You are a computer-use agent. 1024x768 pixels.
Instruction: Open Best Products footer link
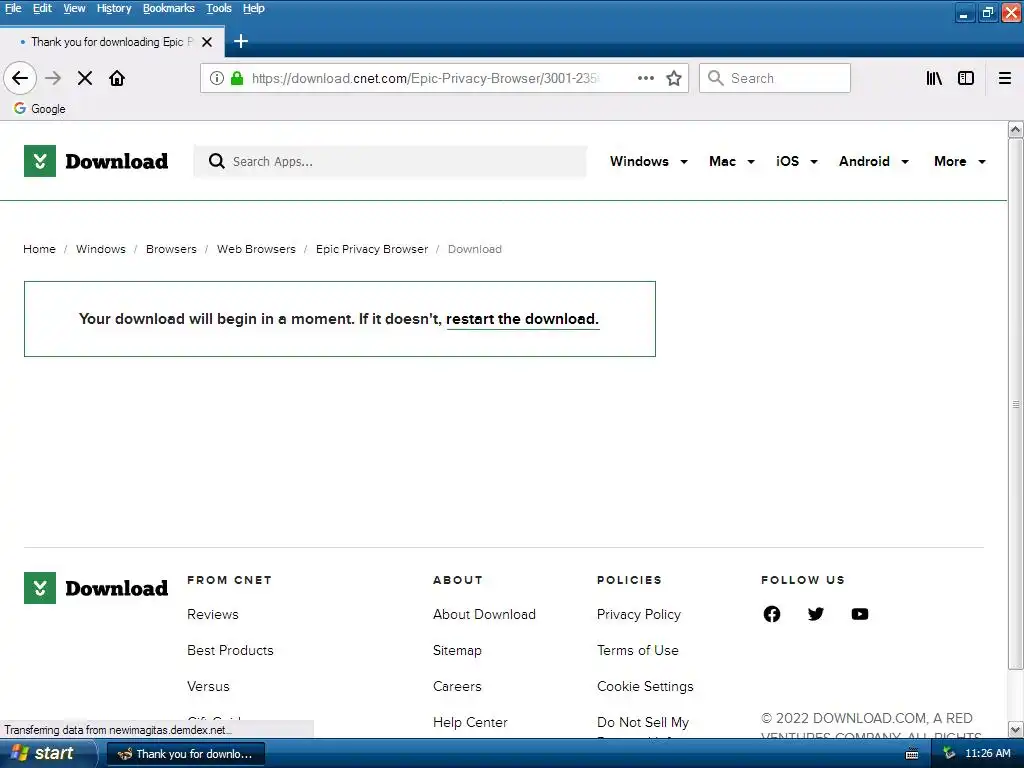[x=230, y=650]
